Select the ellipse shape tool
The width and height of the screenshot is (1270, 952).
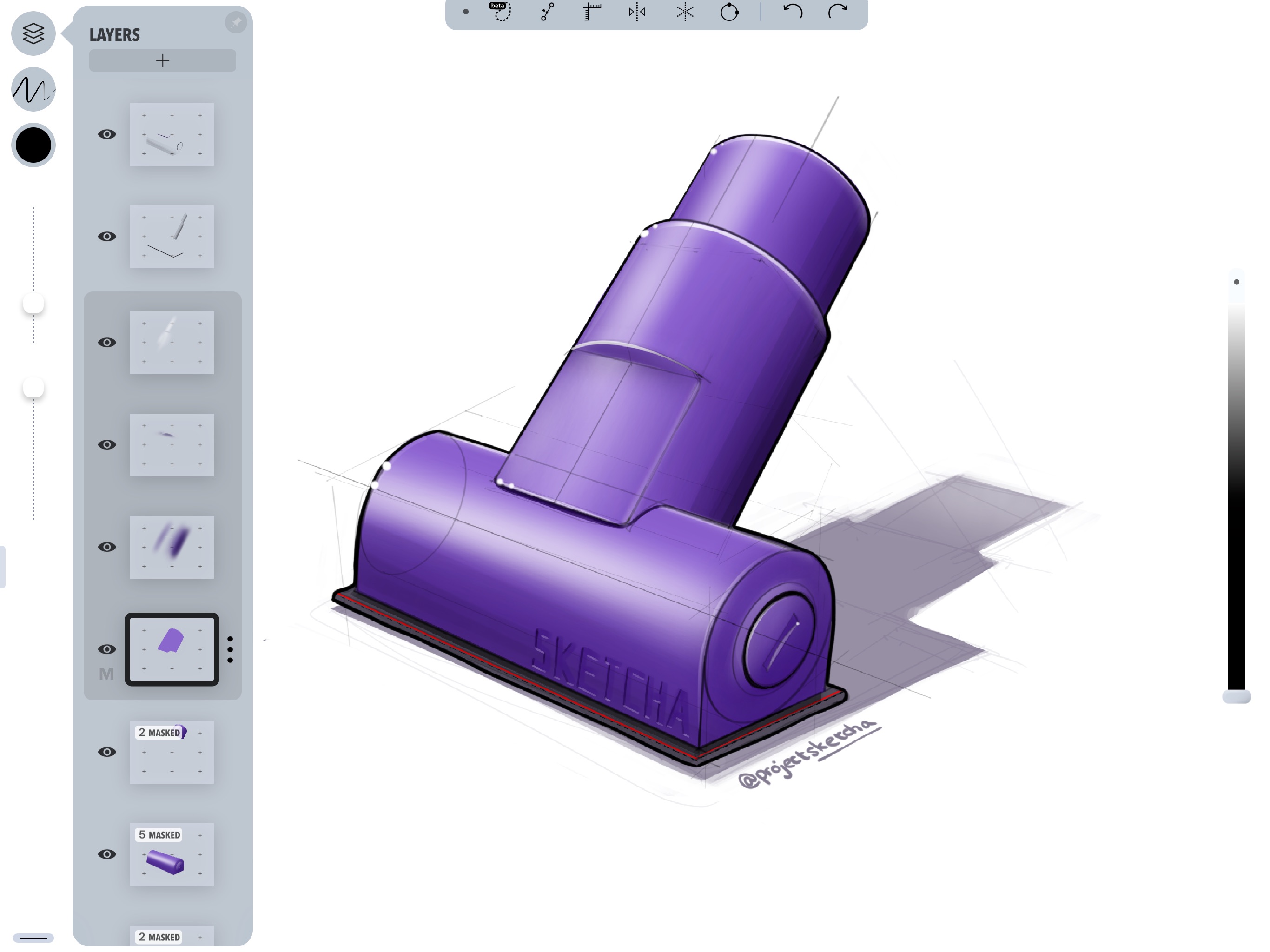pyautogui.click(x=730, y=12)
